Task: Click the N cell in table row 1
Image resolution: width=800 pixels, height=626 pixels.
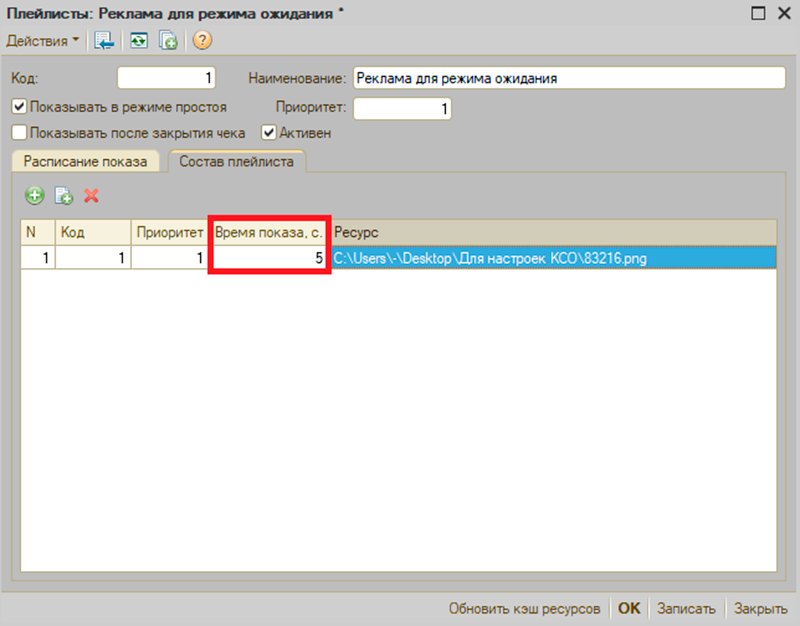Action: (x=38, y=258)
